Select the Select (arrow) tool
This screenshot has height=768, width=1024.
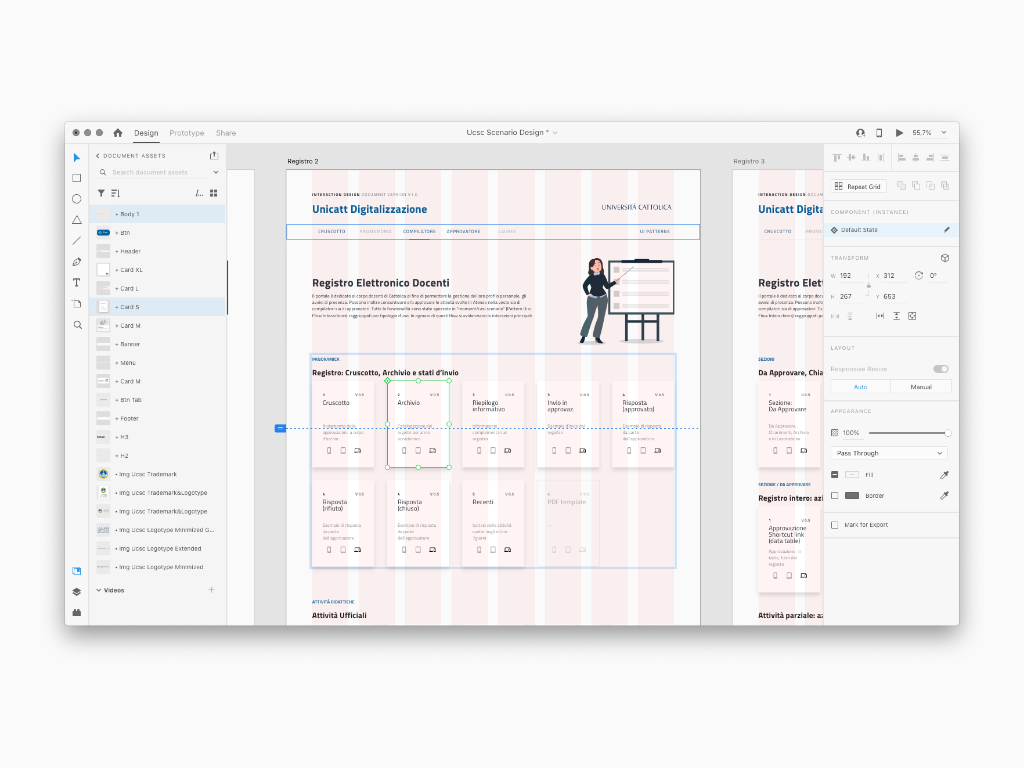tap(76, 157)
